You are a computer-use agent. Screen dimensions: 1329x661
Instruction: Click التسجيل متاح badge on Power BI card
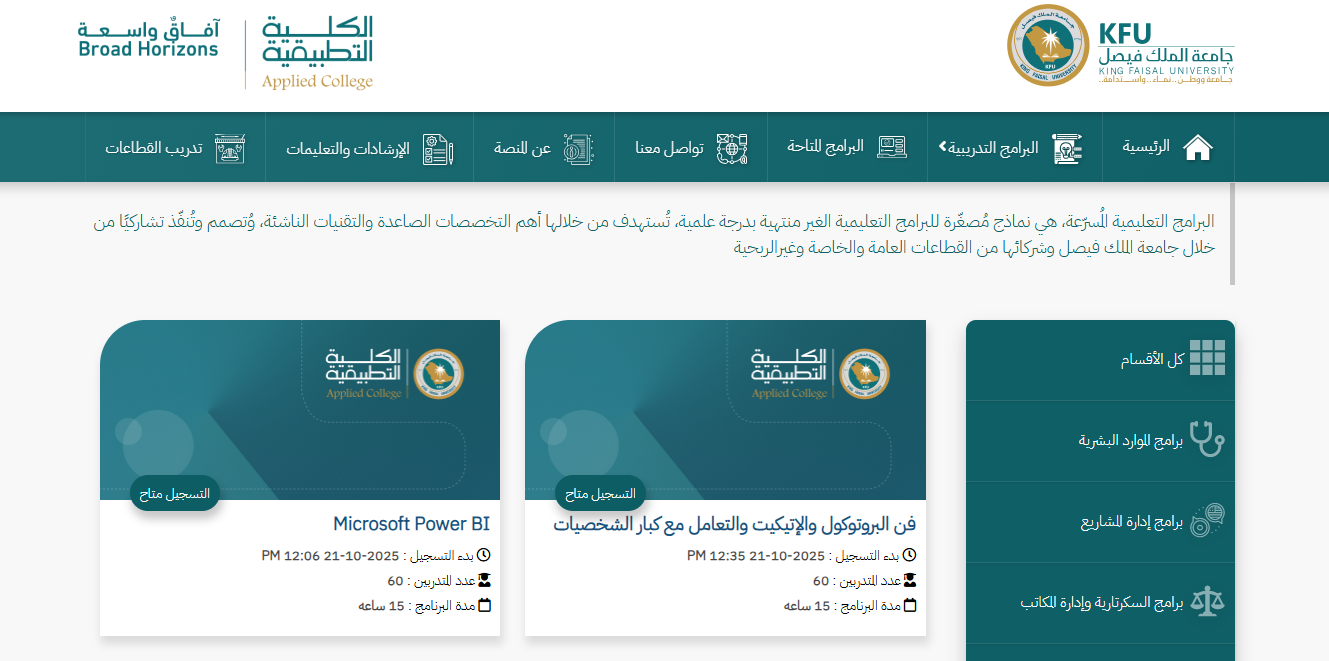tap(175, 493)
